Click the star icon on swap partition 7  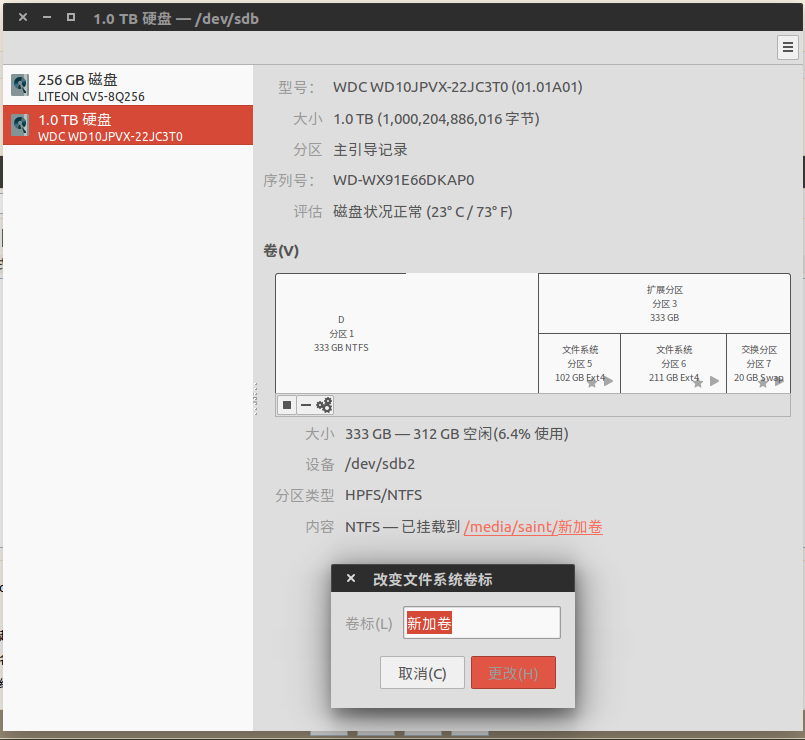click(x=763, y=383)
